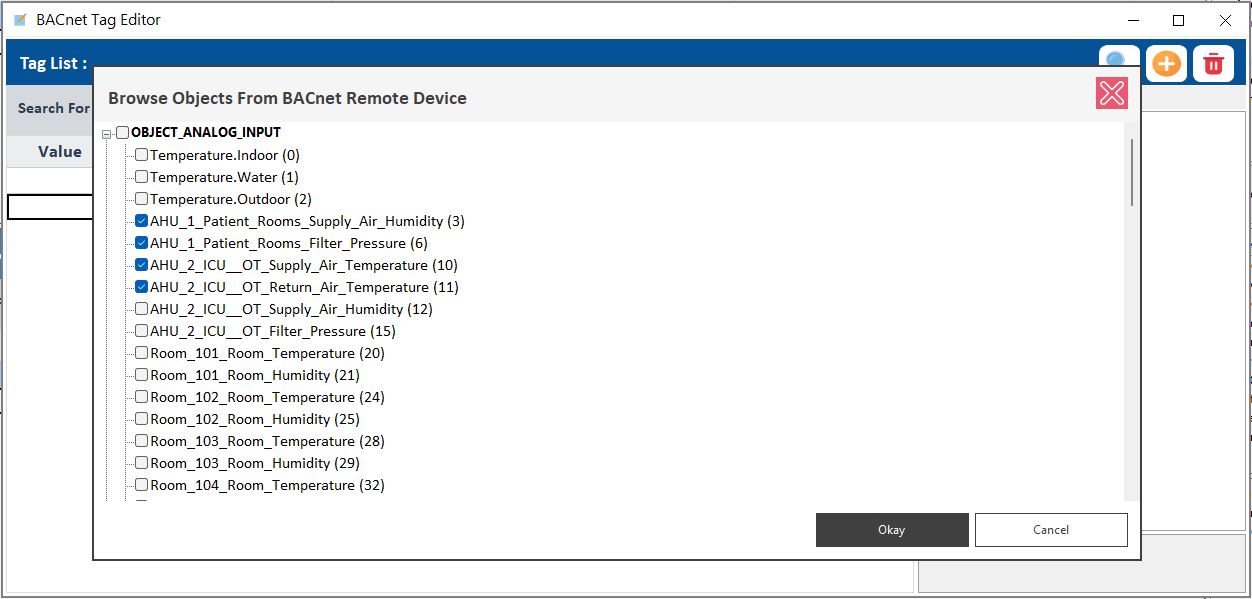This screenshot has height=599, width=1252.
Task: Check the Temperature.Indoor (0) checkbox
Action: pyautogui.click(x=142, y=155)
